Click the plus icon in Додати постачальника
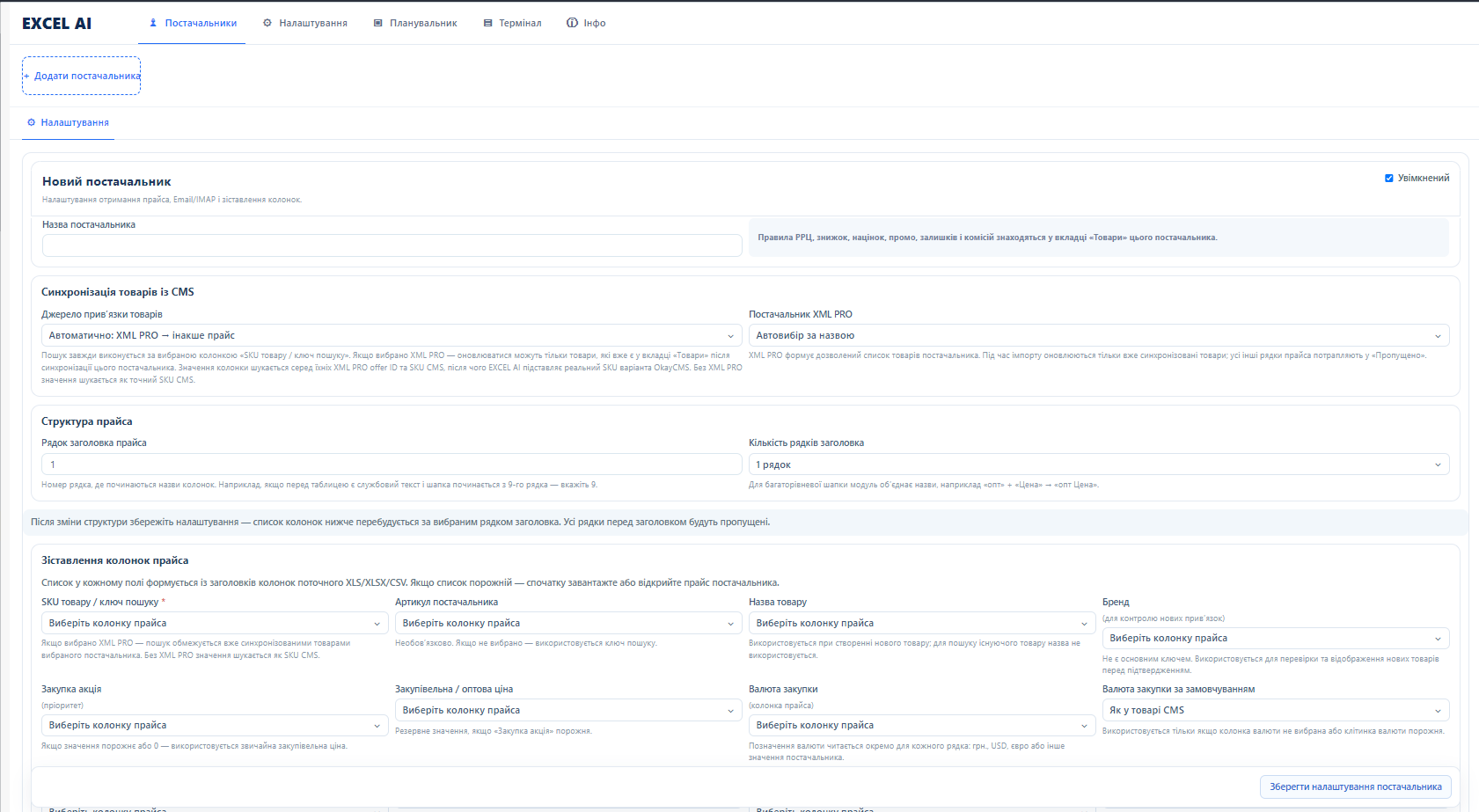Screen dimensions: 1479x812 pos(26,76)
